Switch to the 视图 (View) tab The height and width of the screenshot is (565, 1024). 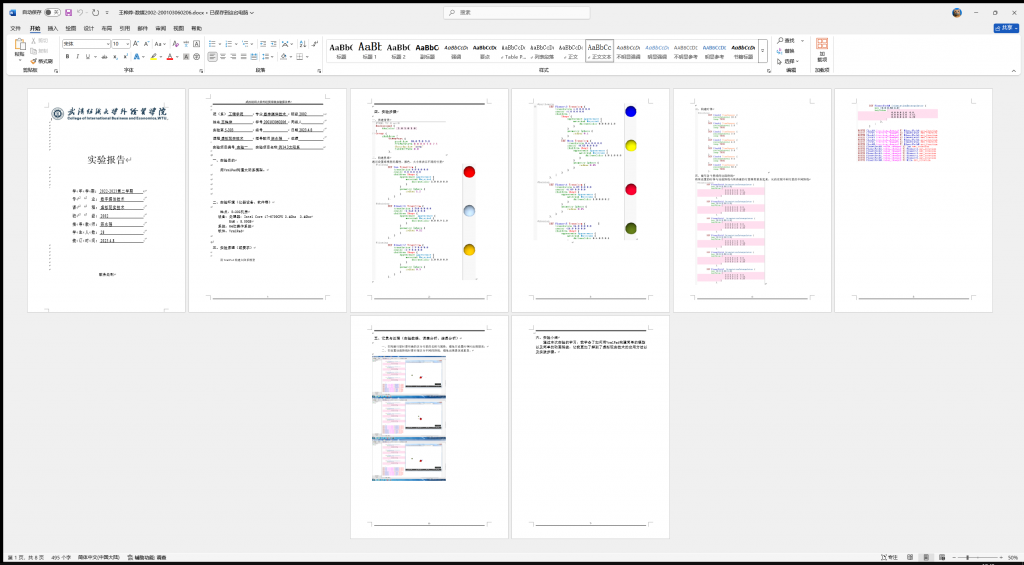pos(178,29)
